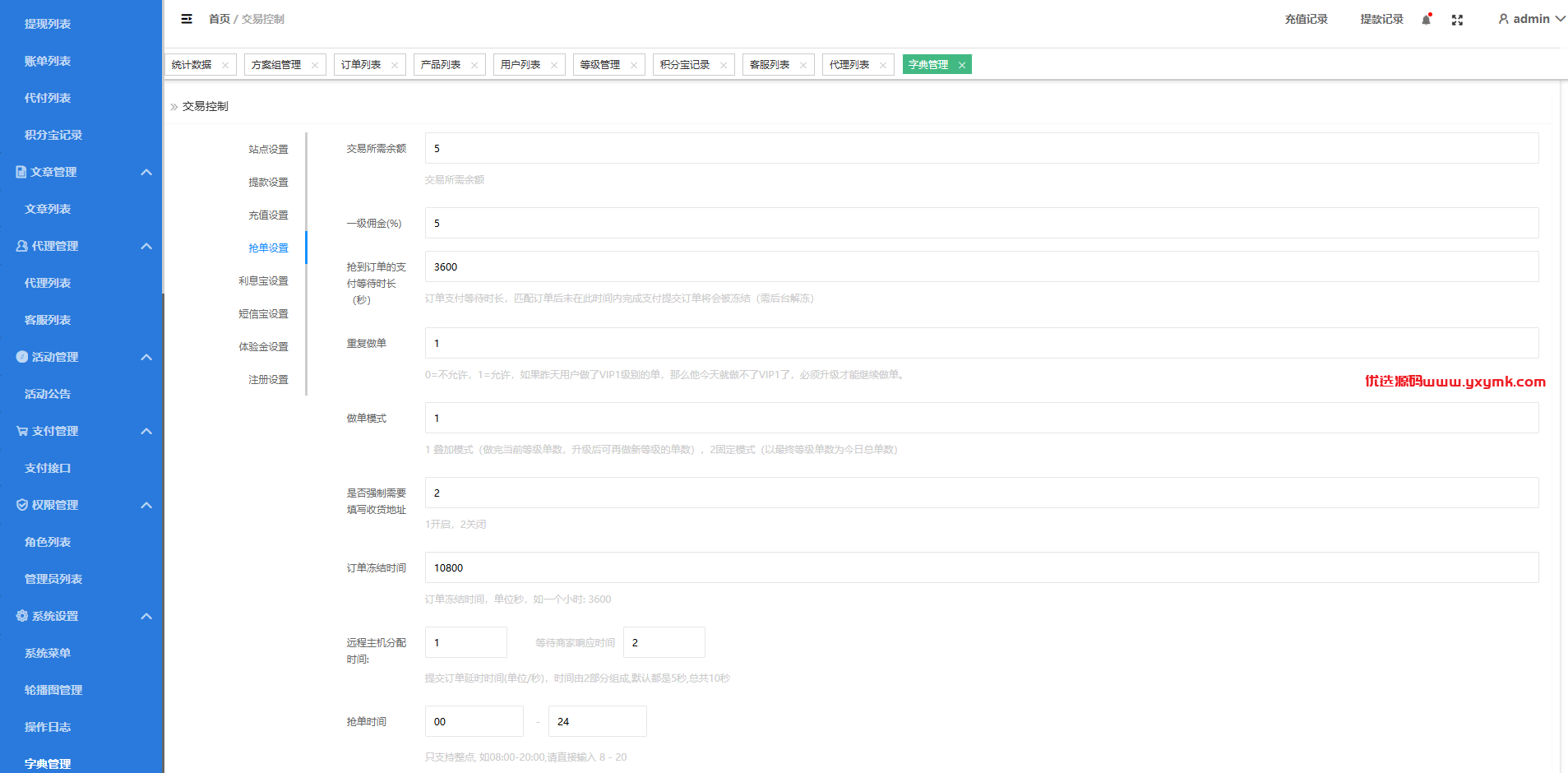This screenshot has height=773, width=1568.
Task: Close the 代理列表 tab
Action: pos(883,65)
